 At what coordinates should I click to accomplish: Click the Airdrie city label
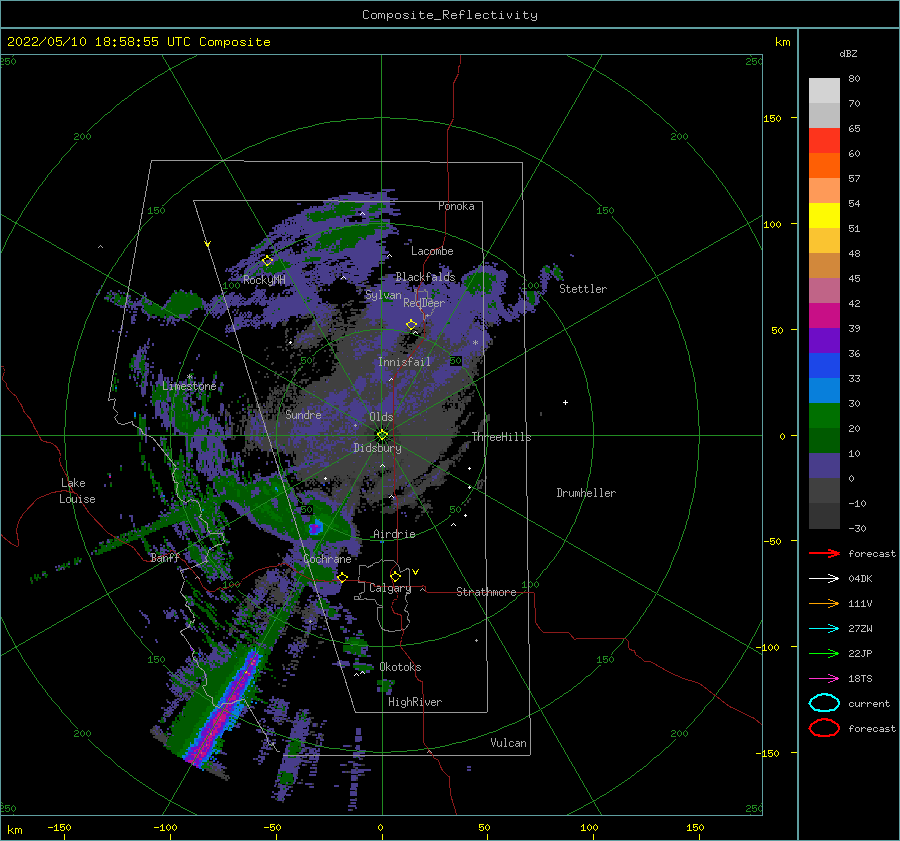394,534
